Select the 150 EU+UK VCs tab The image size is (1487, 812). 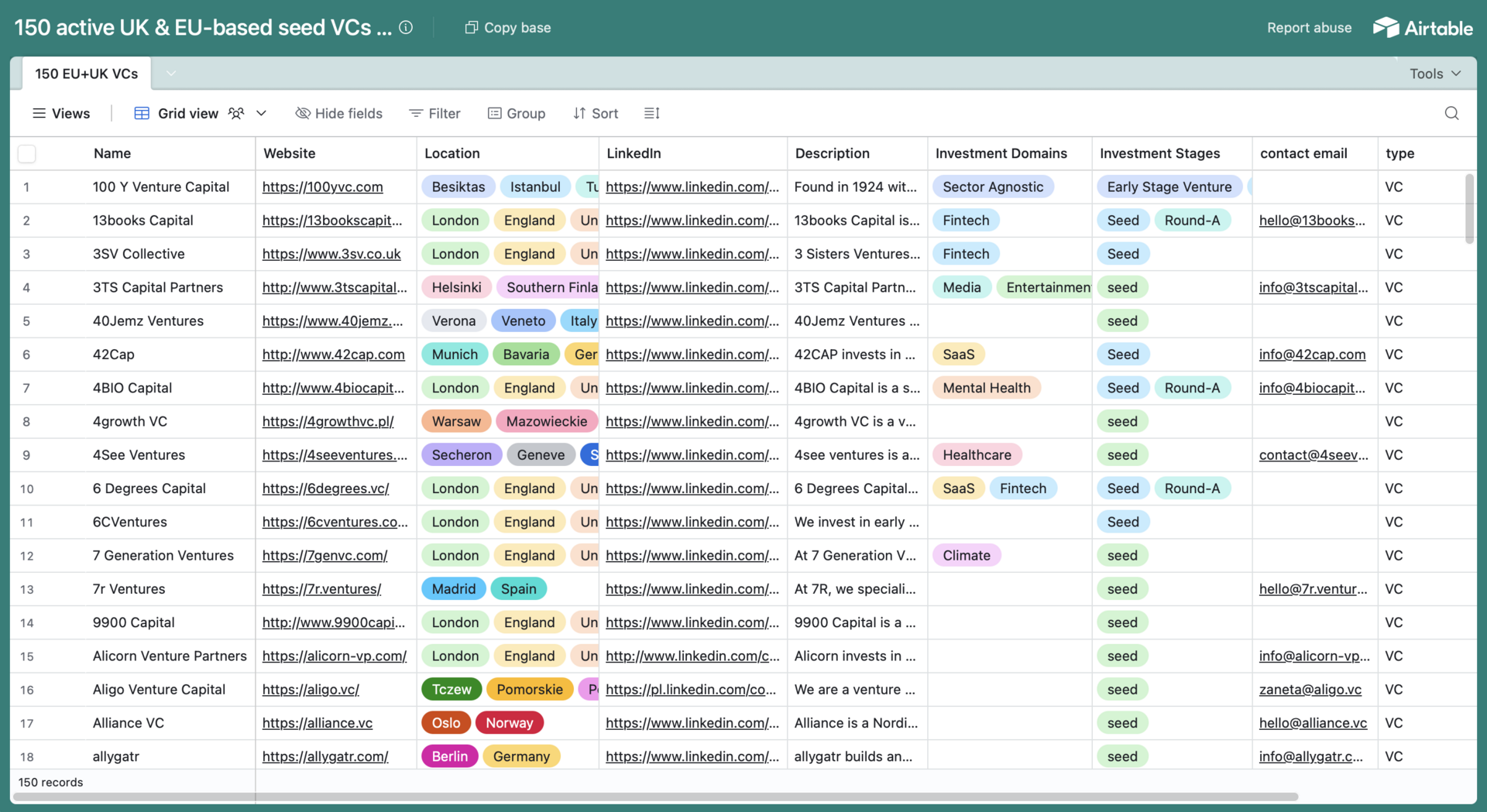(86, 74)
